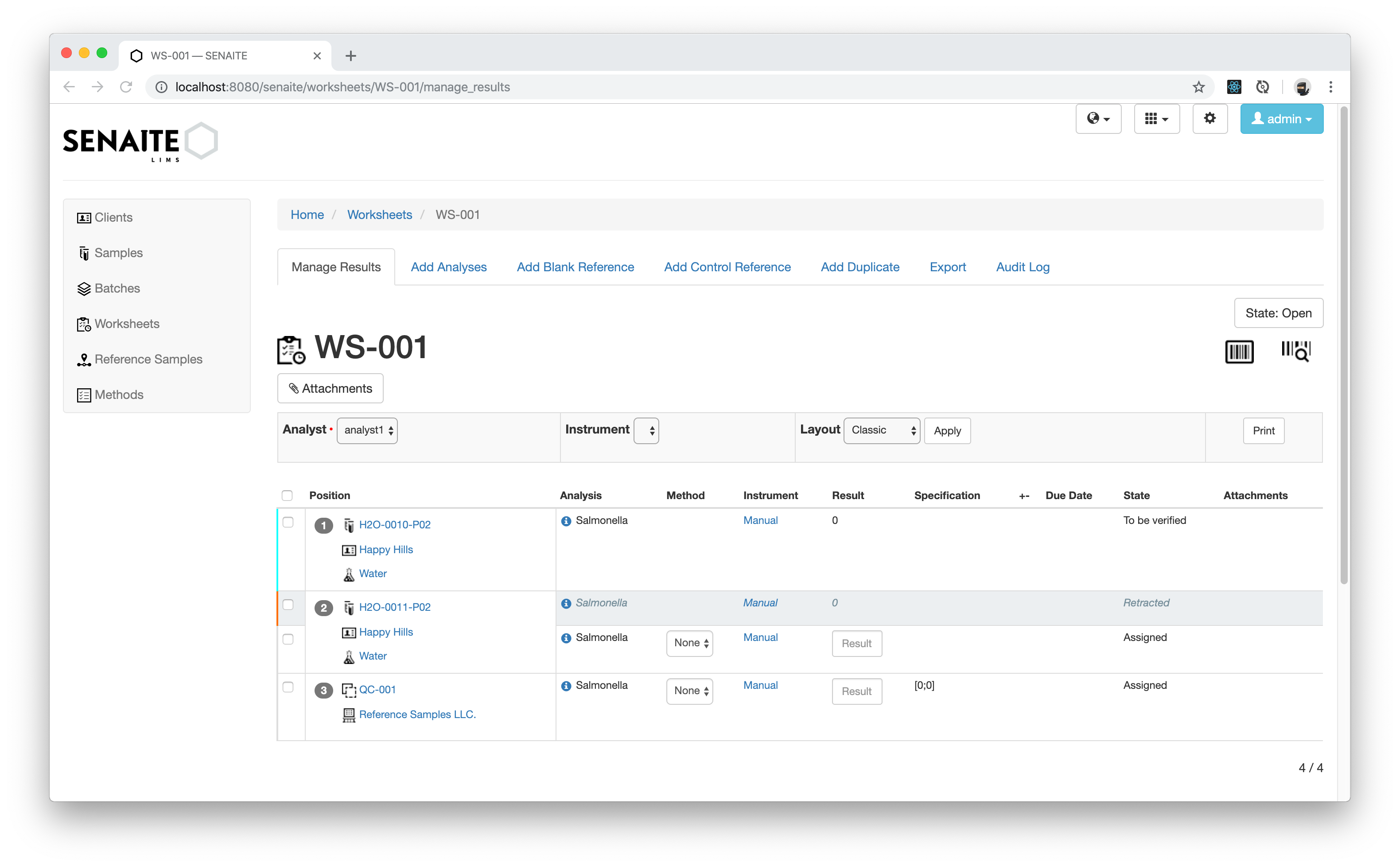Image resolution: width=1400 pixels, height=867 pixels.
Task: Check the QC-001 row checkbox
Action: (288, 687)
